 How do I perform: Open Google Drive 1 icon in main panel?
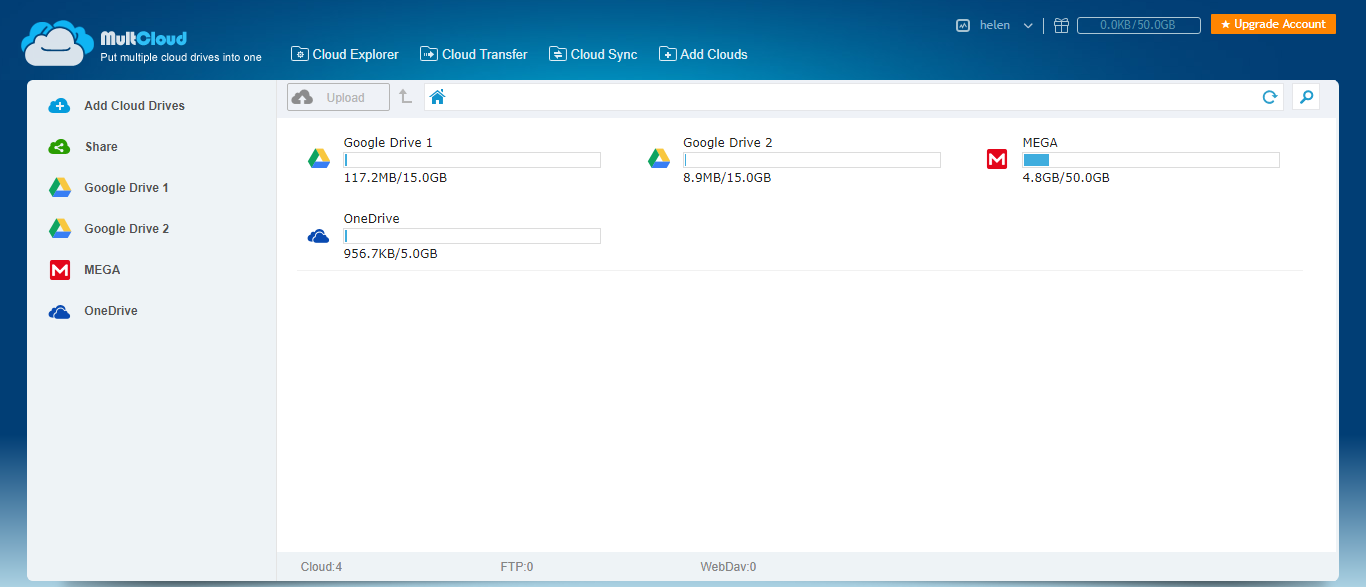point(319,158)
